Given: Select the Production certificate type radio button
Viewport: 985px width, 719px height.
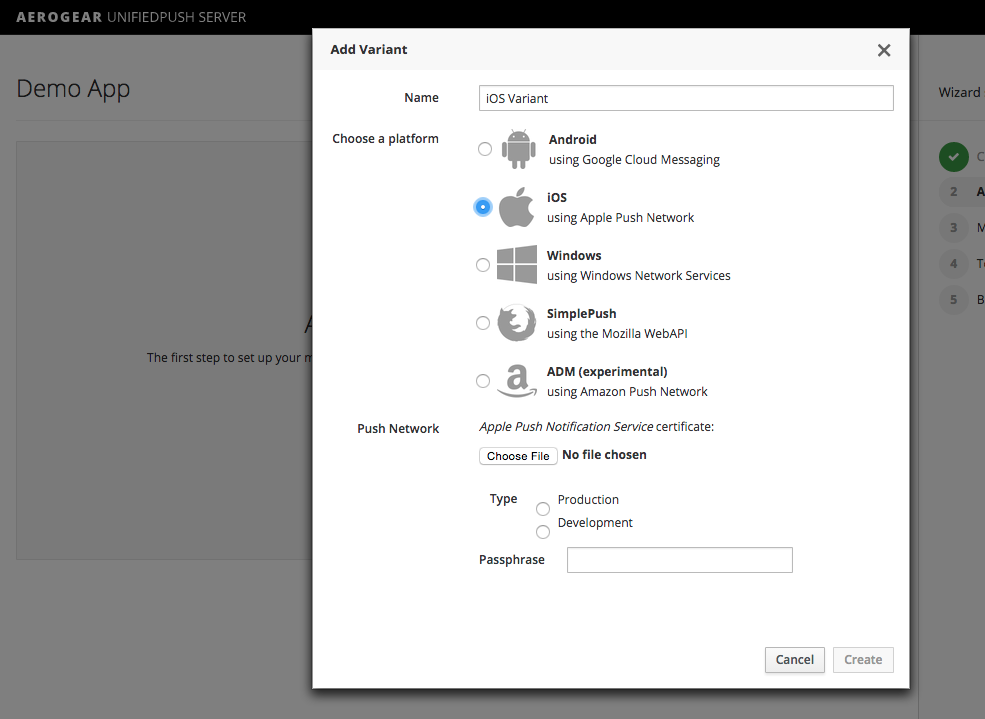Looking at the screenshot, I should click(543, 509).
